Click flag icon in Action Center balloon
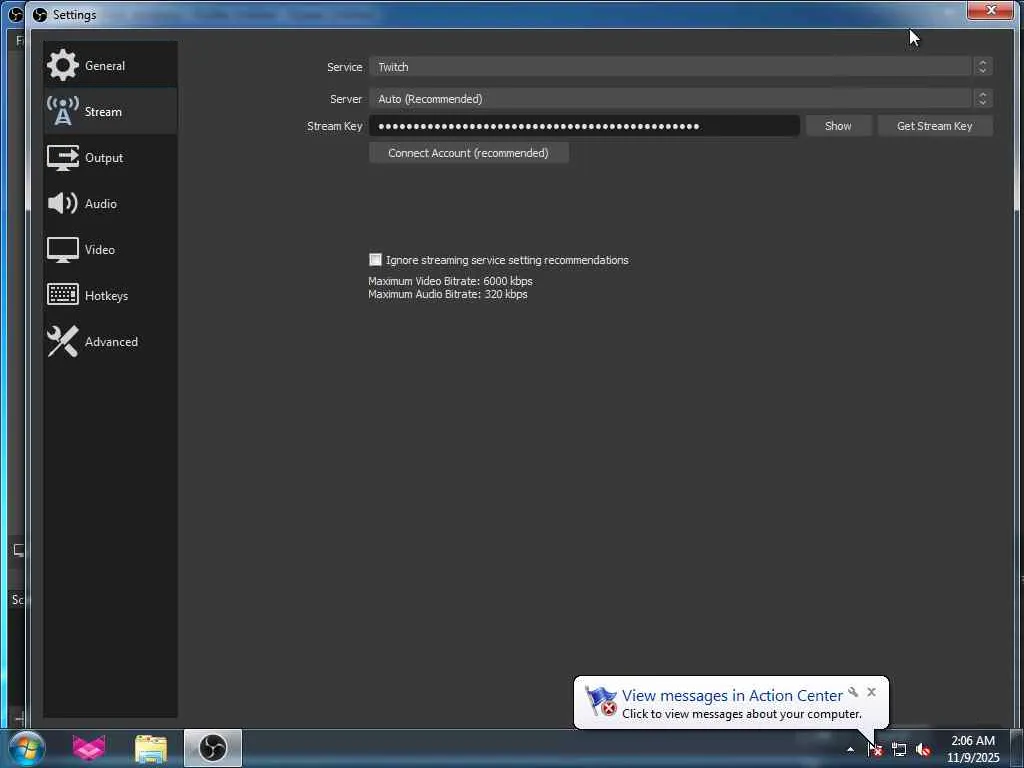The width and height of the screenshot is (1024, 768). click(600, 701)
